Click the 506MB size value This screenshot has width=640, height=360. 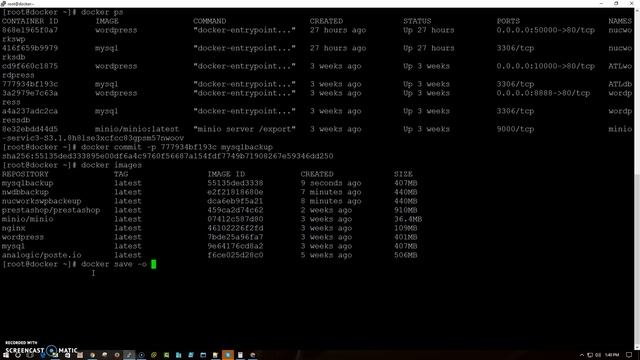(406, 255)
